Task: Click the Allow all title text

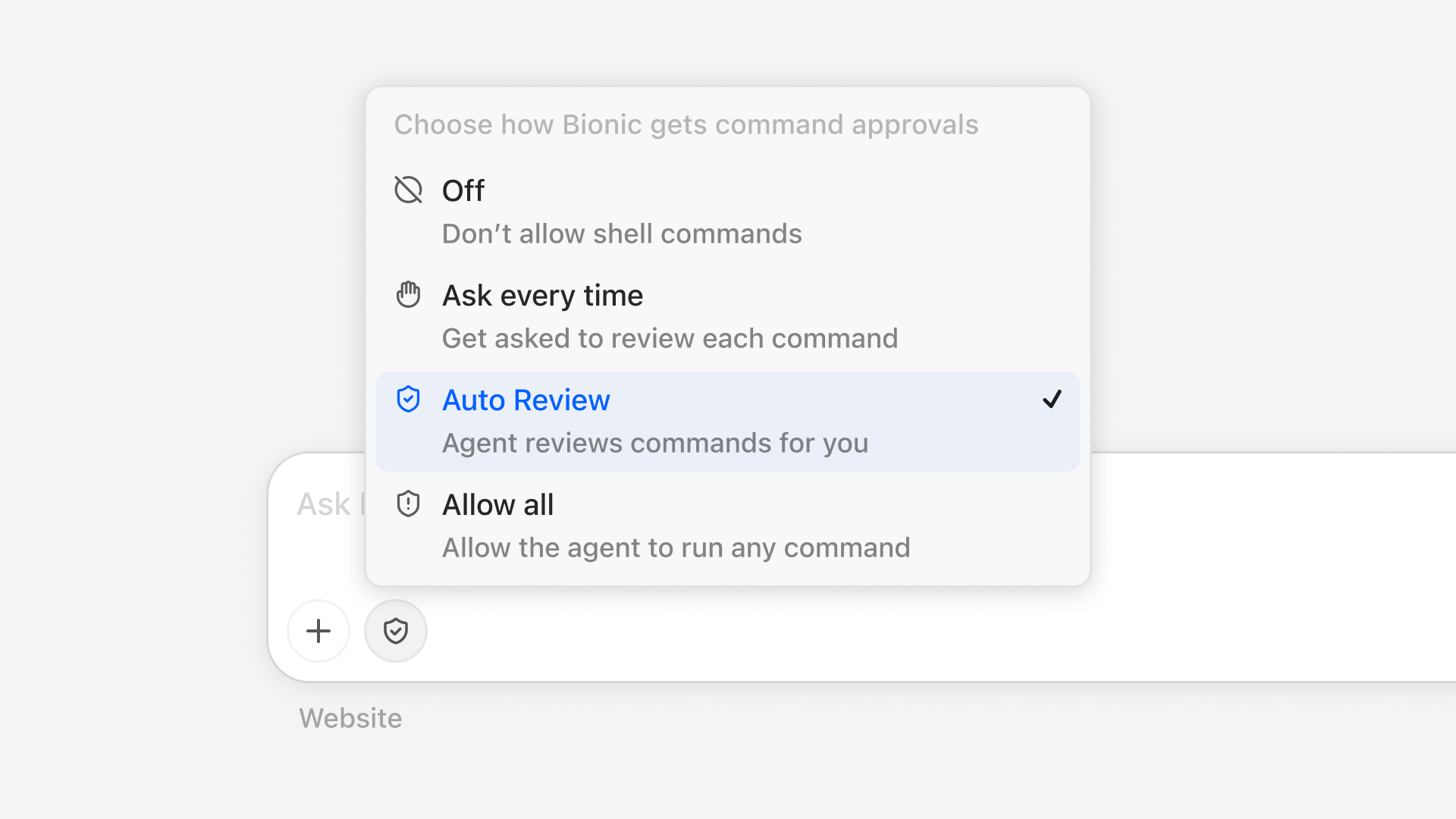Action: [x=498, y=504]
